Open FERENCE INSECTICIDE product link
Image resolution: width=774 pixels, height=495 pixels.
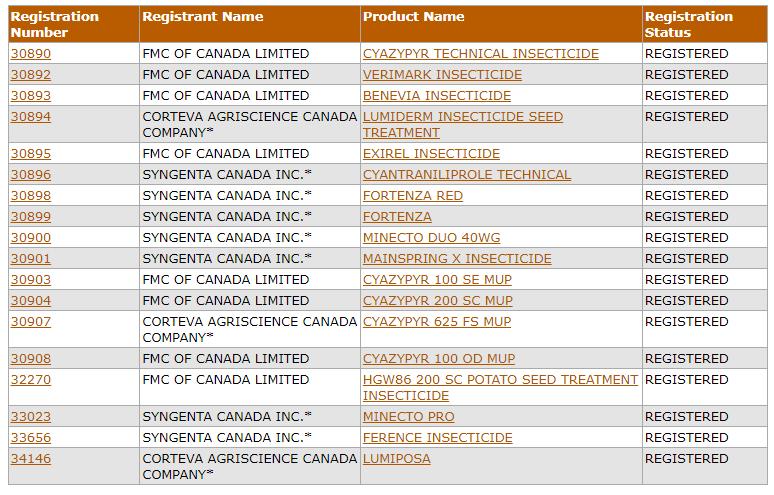click(x=437, y=437)
